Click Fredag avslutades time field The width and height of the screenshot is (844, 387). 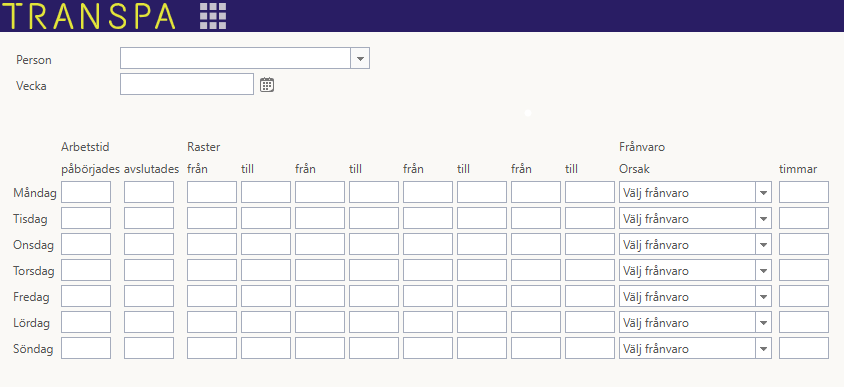(x=149, y=297)
